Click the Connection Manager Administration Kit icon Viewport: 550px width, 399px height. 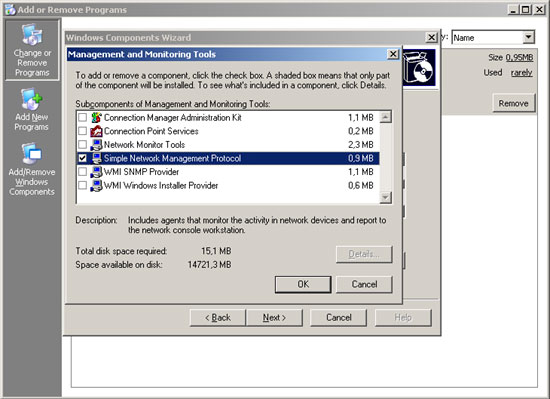pyautogui.click(x=96, y=117)
